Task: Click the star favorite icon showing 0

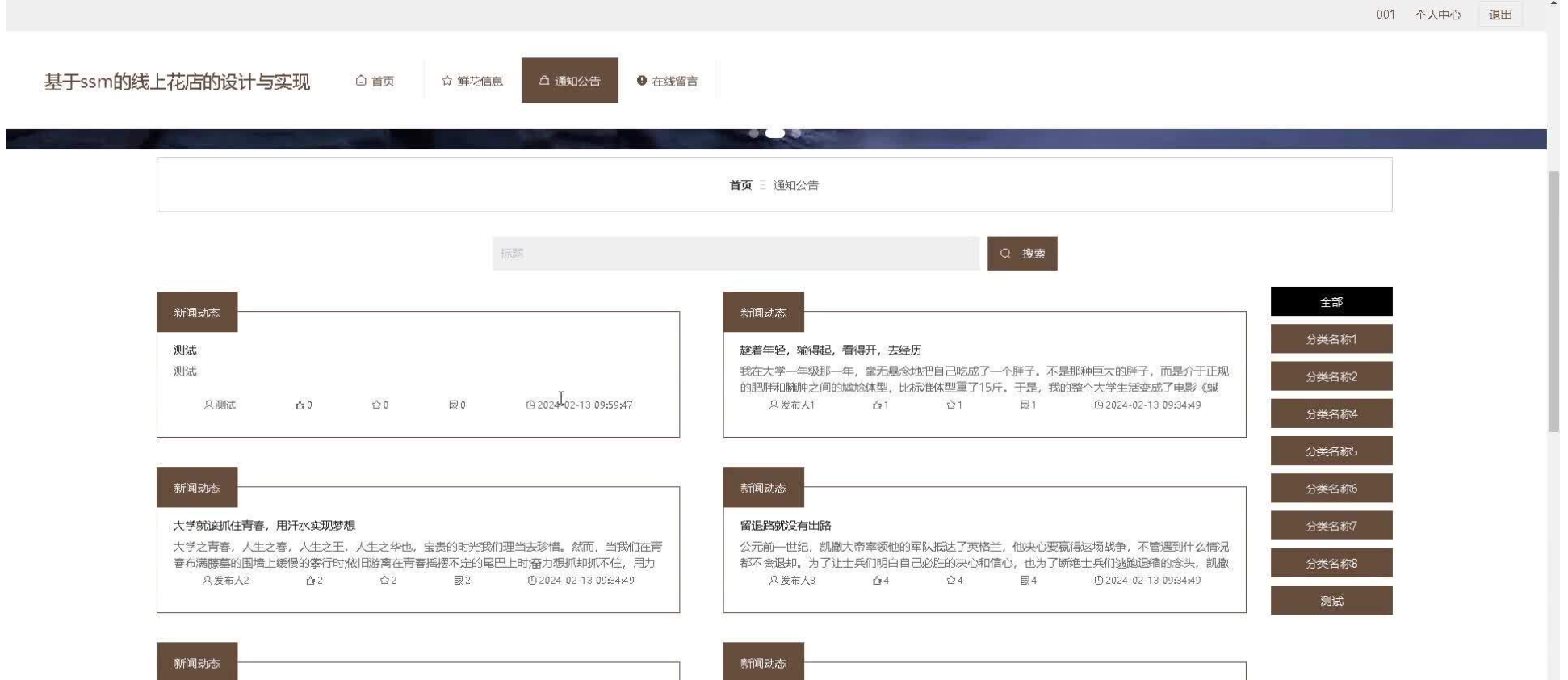Action: (x=376, y=405)
